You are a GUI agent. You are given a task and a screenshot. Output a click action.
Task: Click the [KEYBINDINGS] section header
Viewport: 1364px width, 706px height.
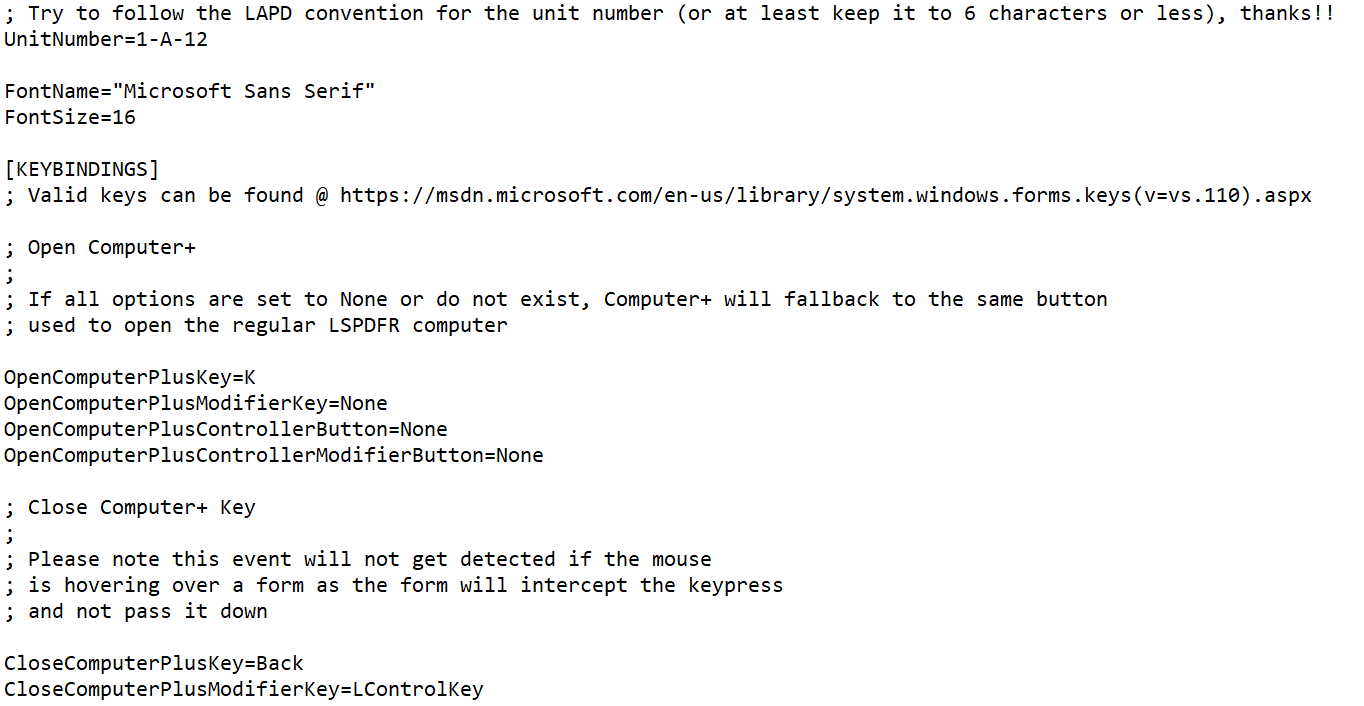(x=81, y=169)
